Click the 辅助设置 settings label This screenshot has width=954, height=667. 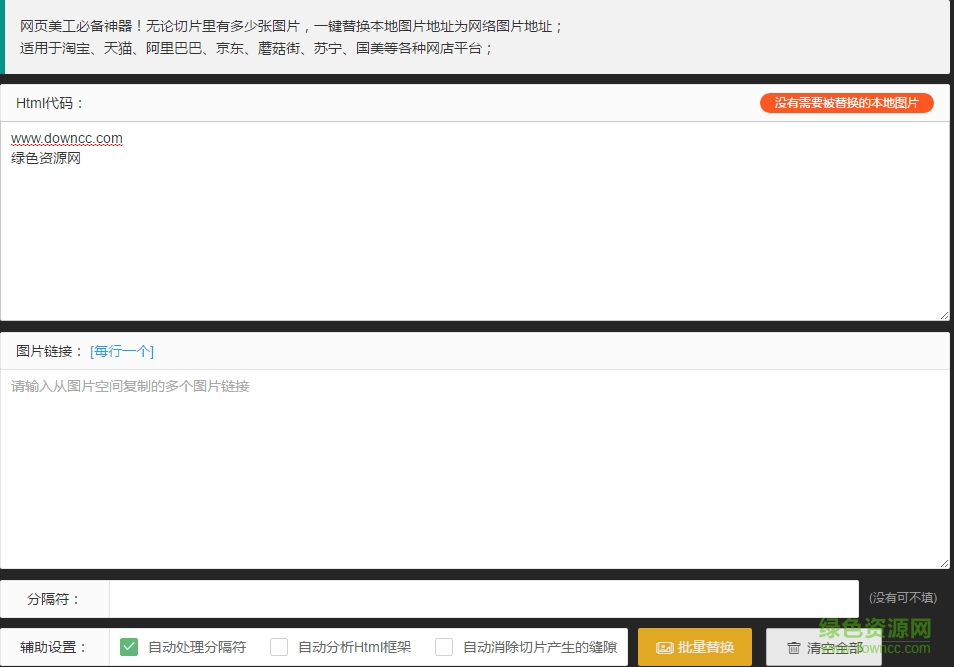click(x=54, y=647)
